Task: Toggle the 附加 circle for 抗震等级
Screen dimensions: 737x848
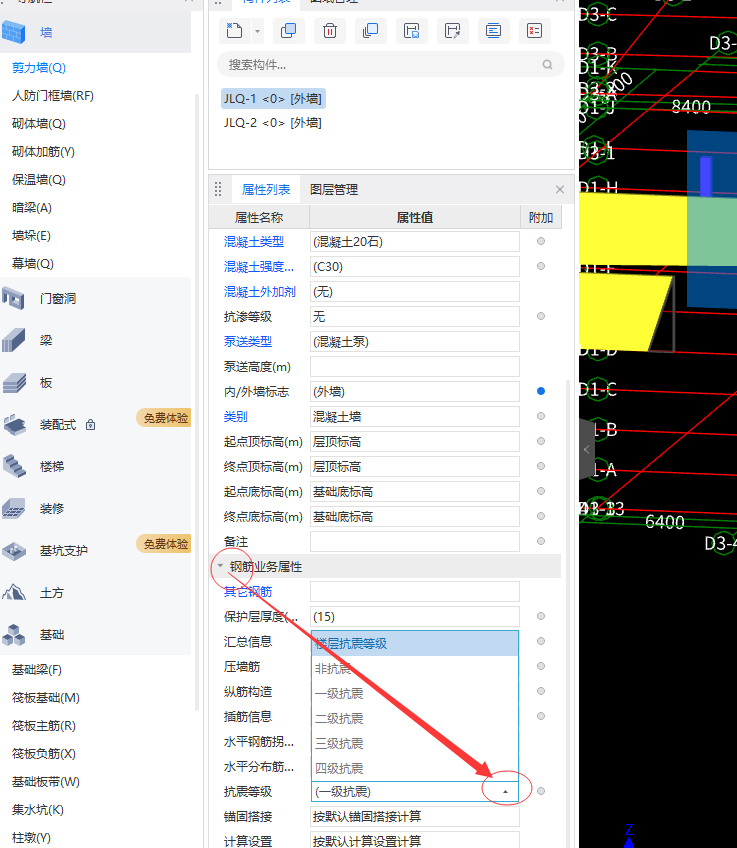Action: 541,791
